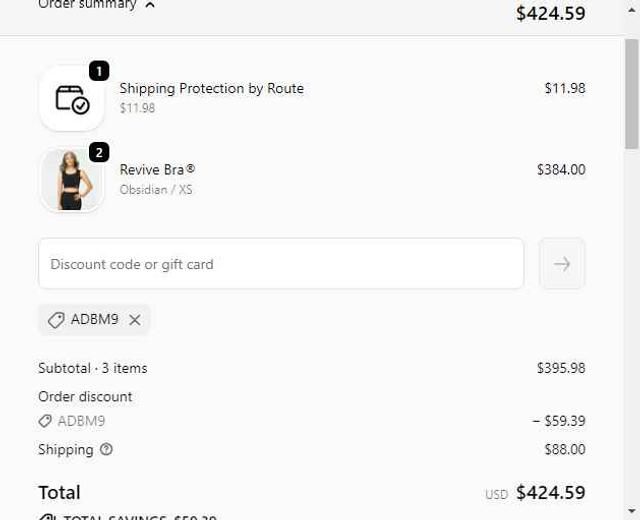
Task: Focus the Discount code or gift card field
Action: click(281, 264)
